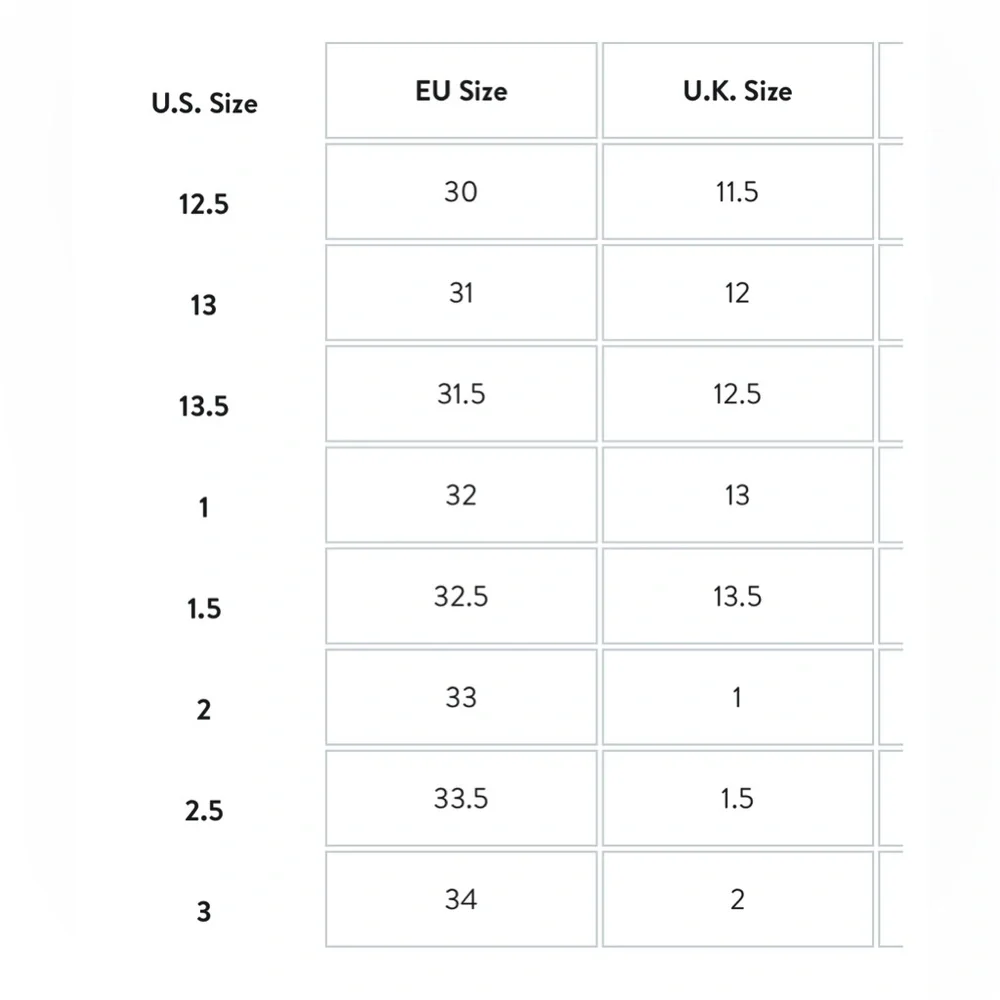This screenshot has width=1000, height=1000.
Task: Click the U.K. Size column header
Action: (x=737, y=91)
